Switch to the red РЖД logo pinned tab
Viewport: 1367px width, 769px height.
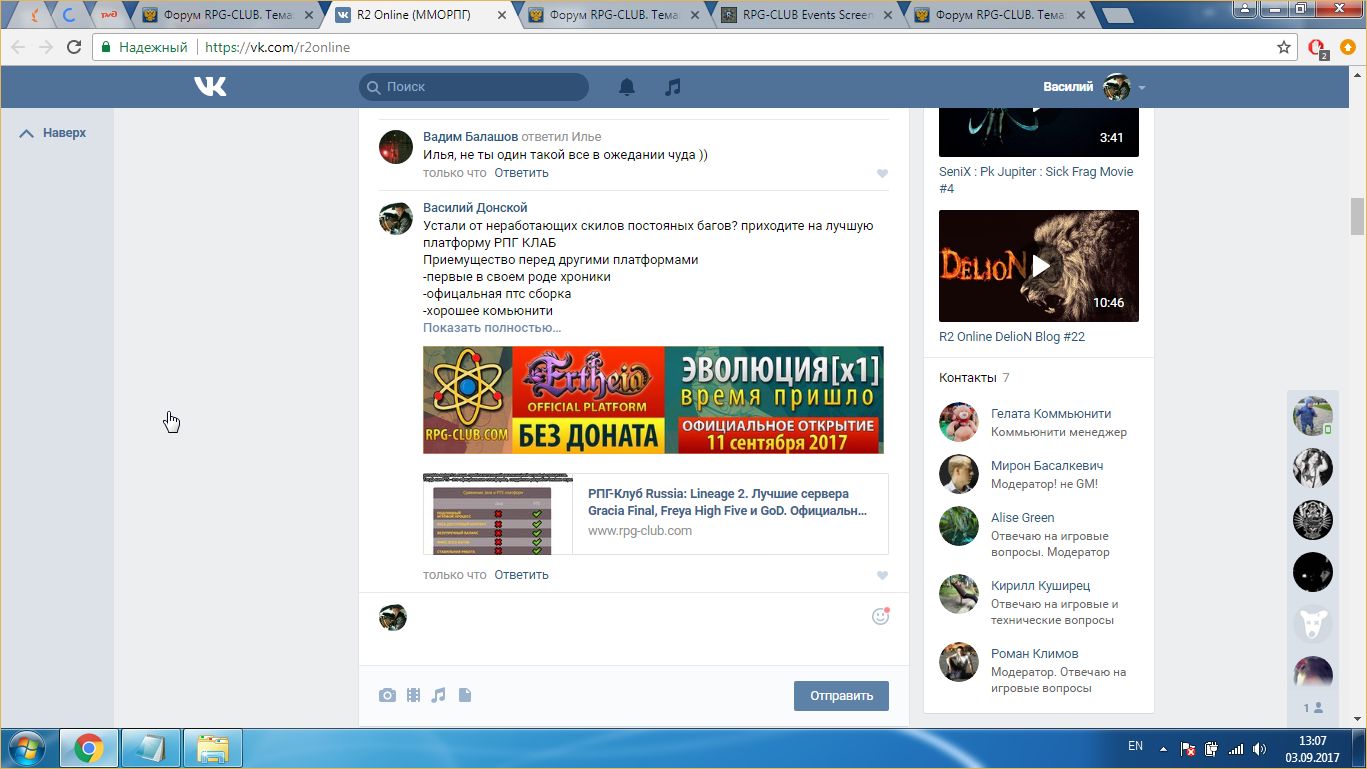[109, 15]
